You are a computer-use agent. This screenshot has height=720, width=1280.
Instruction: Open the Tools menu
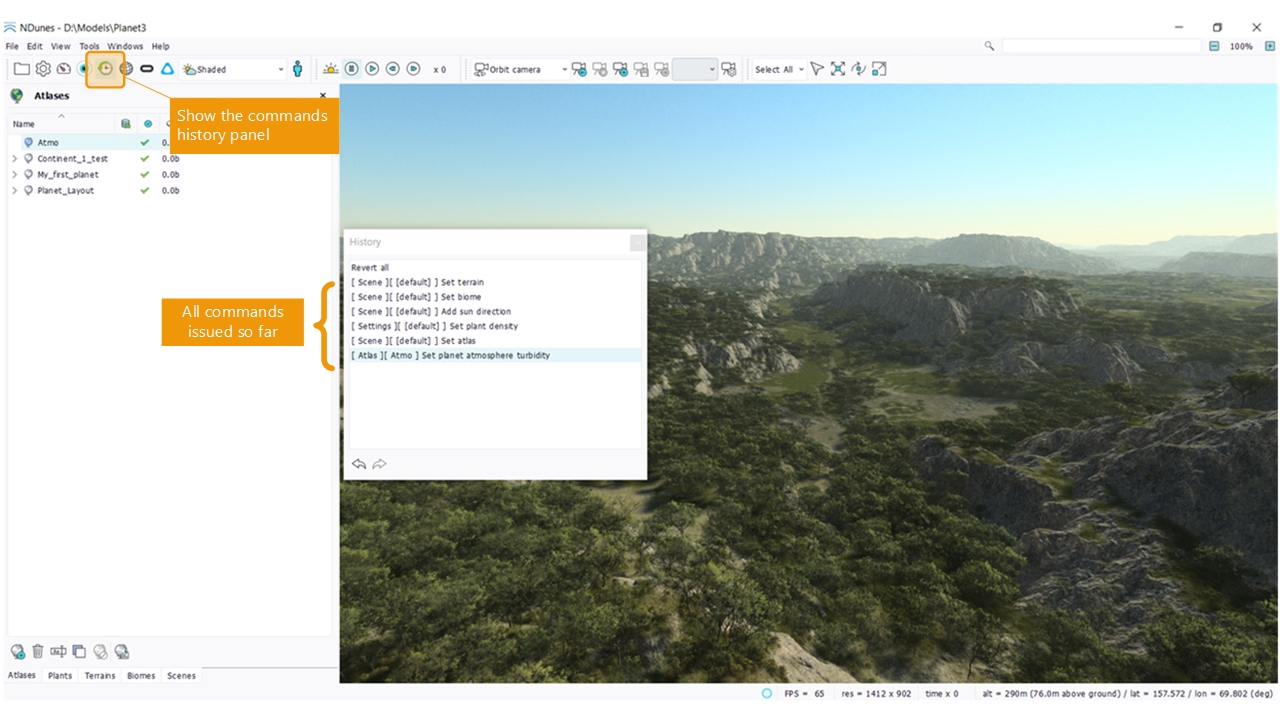89,46
